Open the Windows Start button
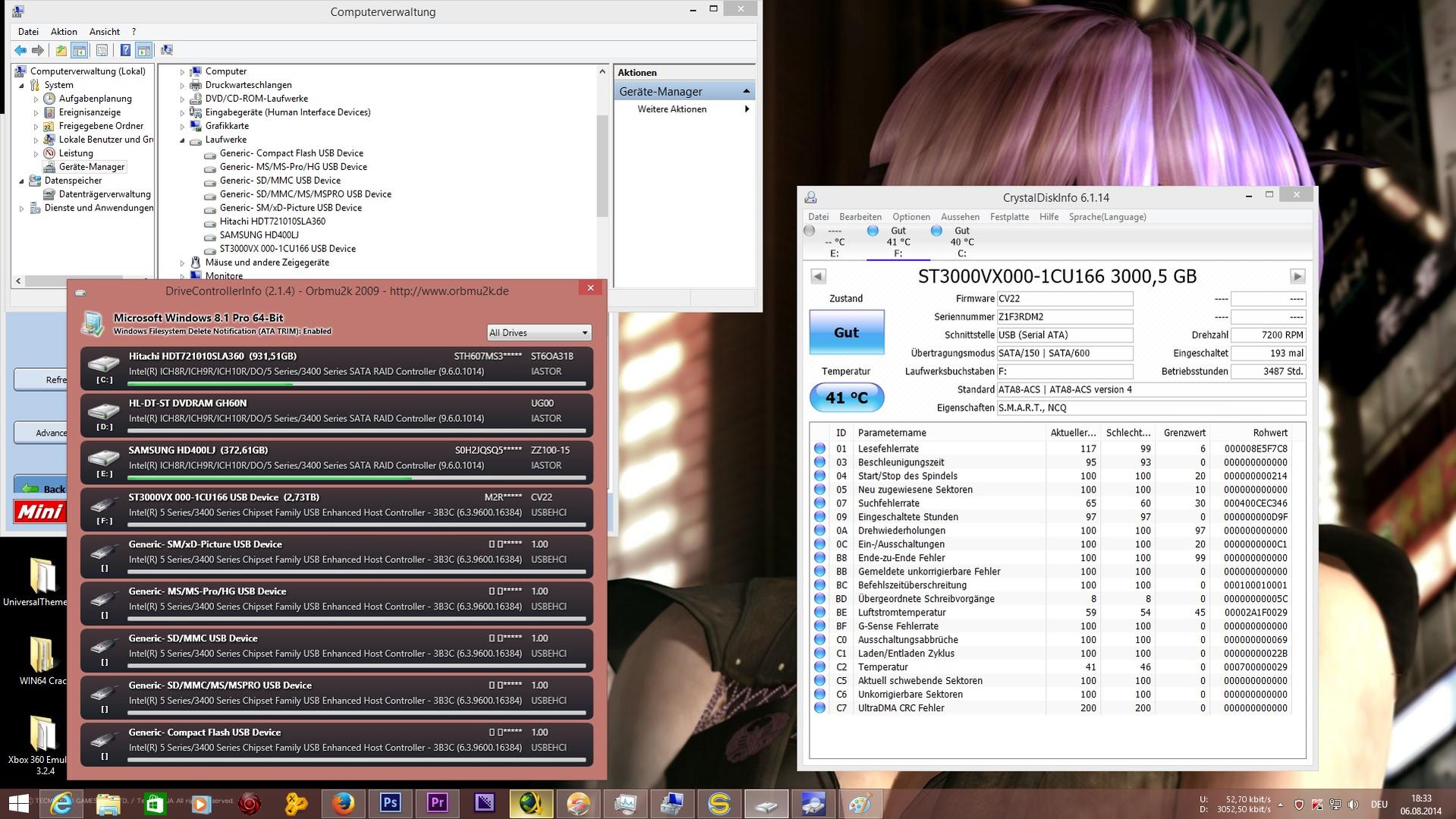Viewport: 1456px width, 819px height. tap(18, 803)
